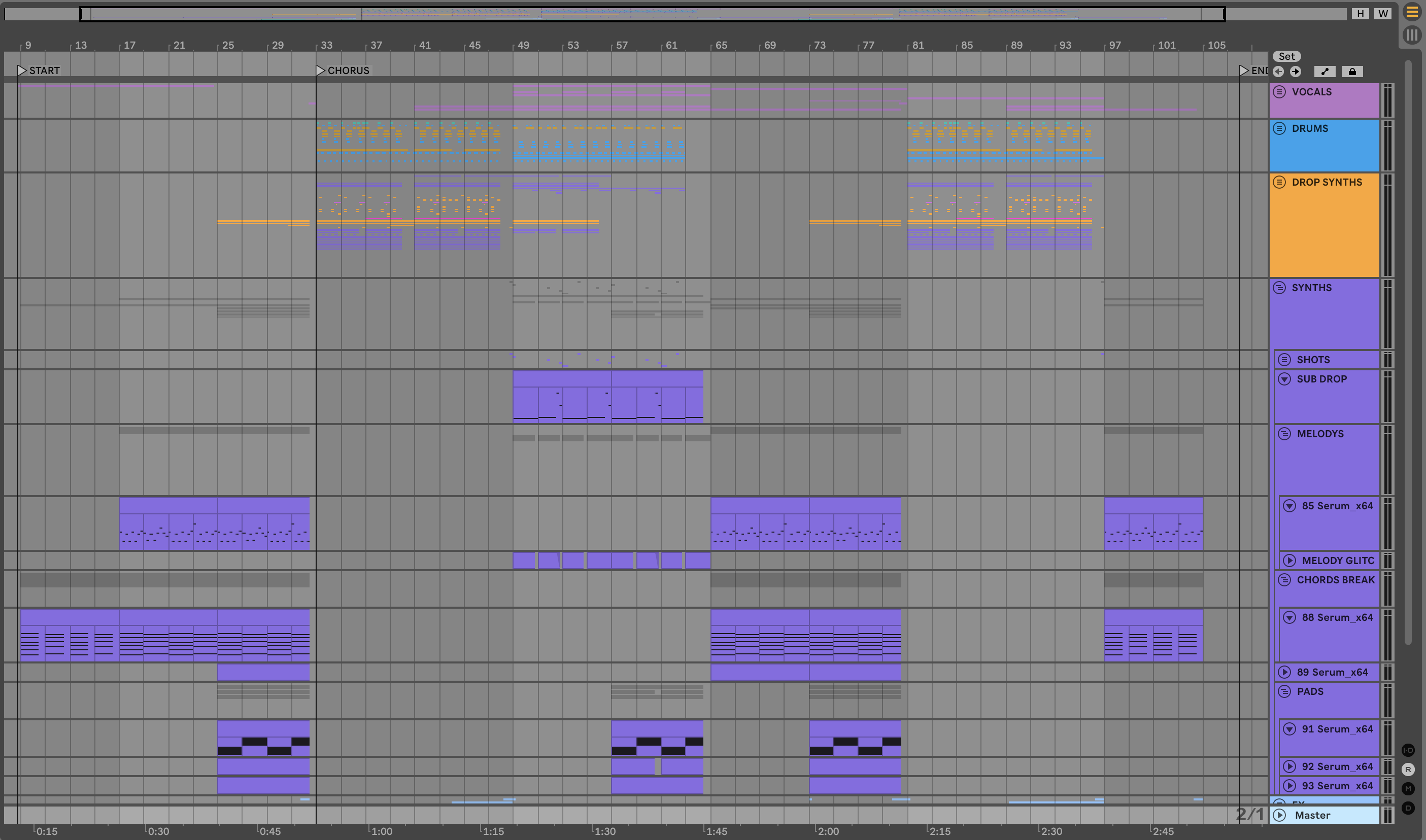Image resolution: width=1426 pixels, height=840 pixels.
Task: Fold the SHOTS group with its circle icon
Action: click(1284, 360)
